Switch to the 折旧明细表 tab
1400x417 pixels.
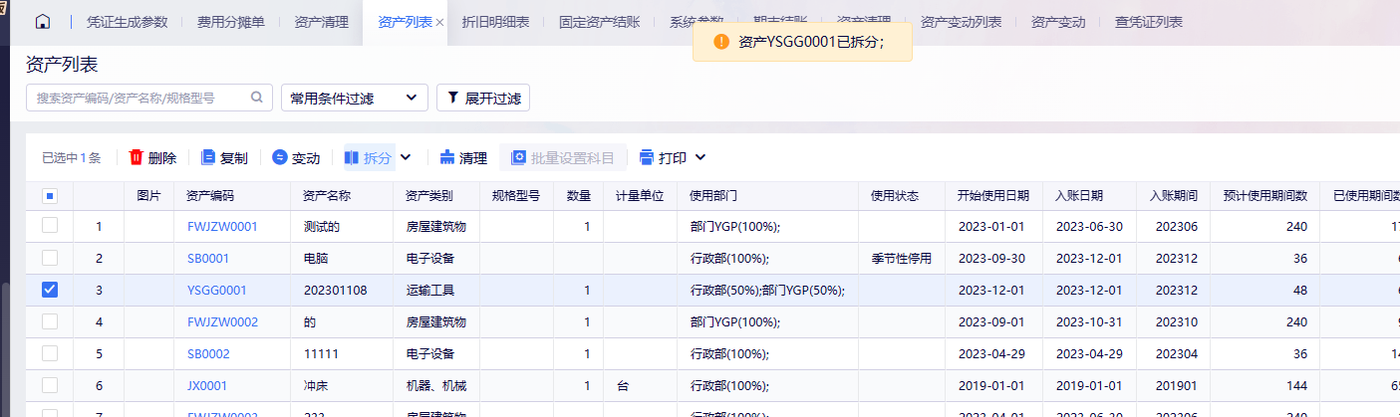point(495,21)
